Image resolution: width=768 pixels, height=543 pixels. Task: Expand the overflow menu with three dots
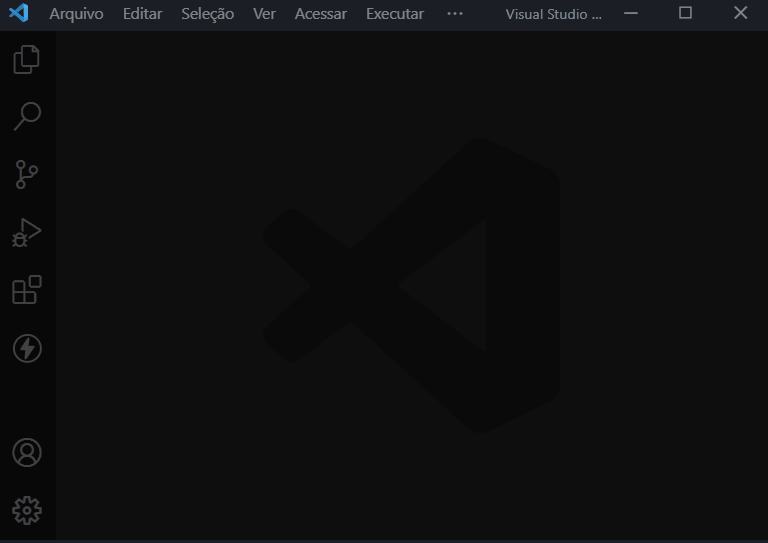click(x=455, y=14)
